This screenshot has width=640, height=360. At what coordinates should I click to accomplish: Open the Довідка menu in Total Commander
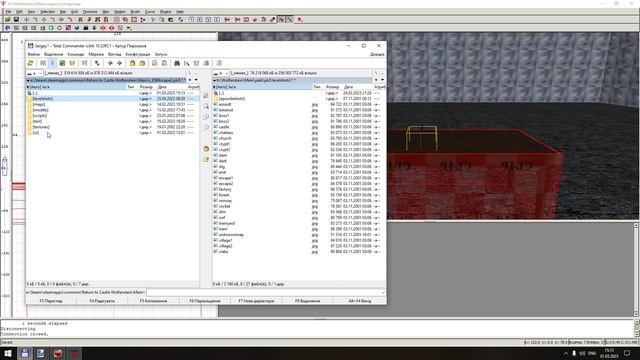(377, 54)
